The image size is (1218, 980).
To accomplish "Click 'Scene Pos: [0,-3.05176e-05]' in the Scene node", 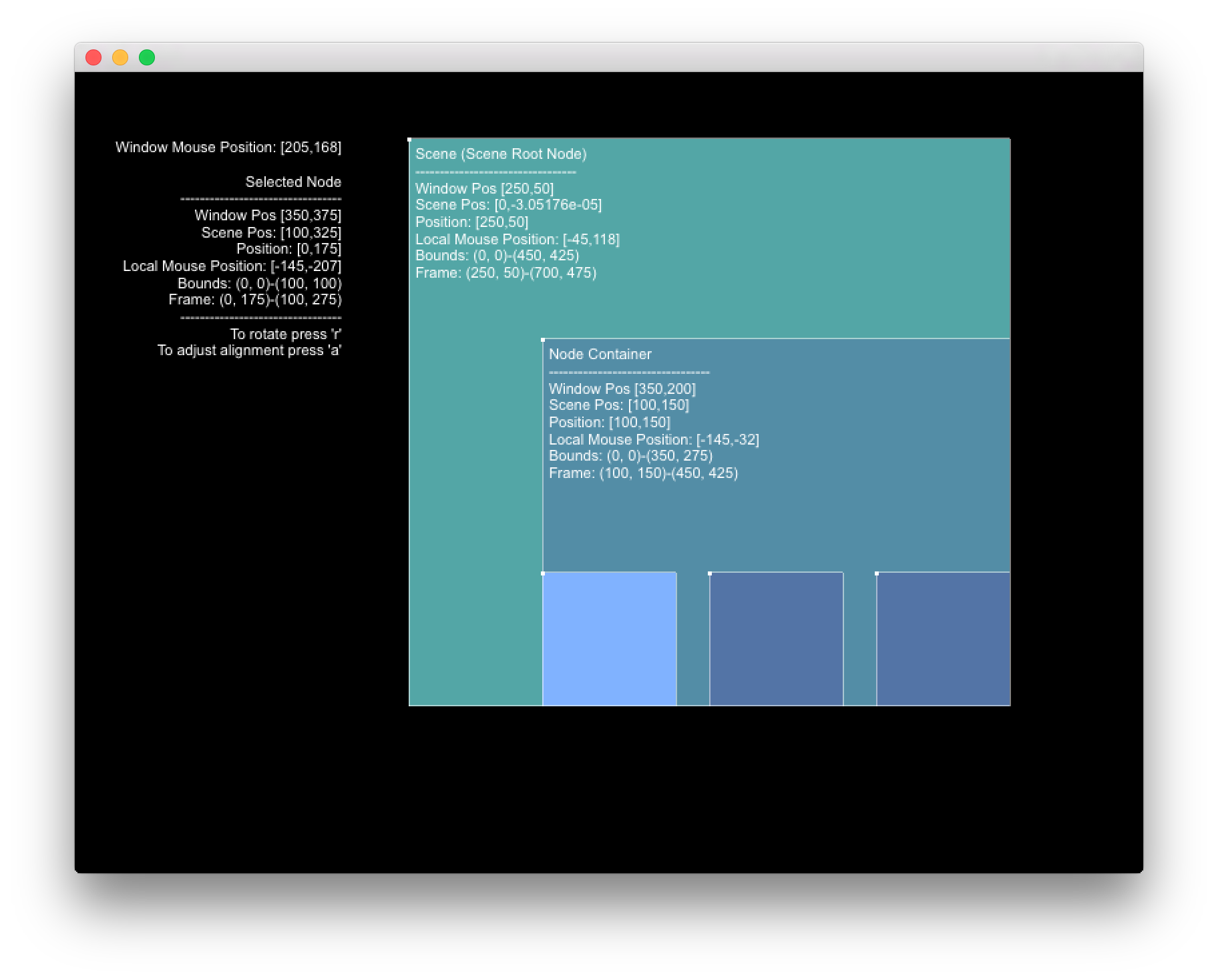I will (508, 205).
